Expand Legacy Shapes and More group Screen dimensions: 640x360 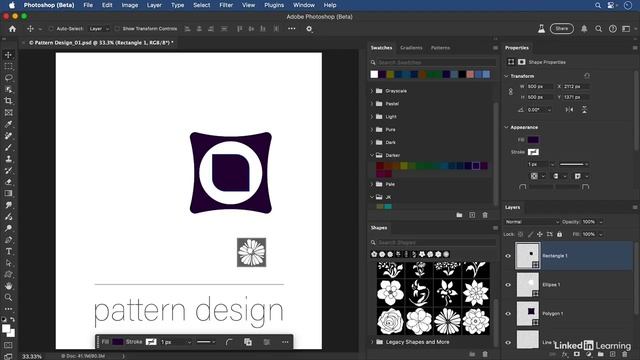coord(372,342)
